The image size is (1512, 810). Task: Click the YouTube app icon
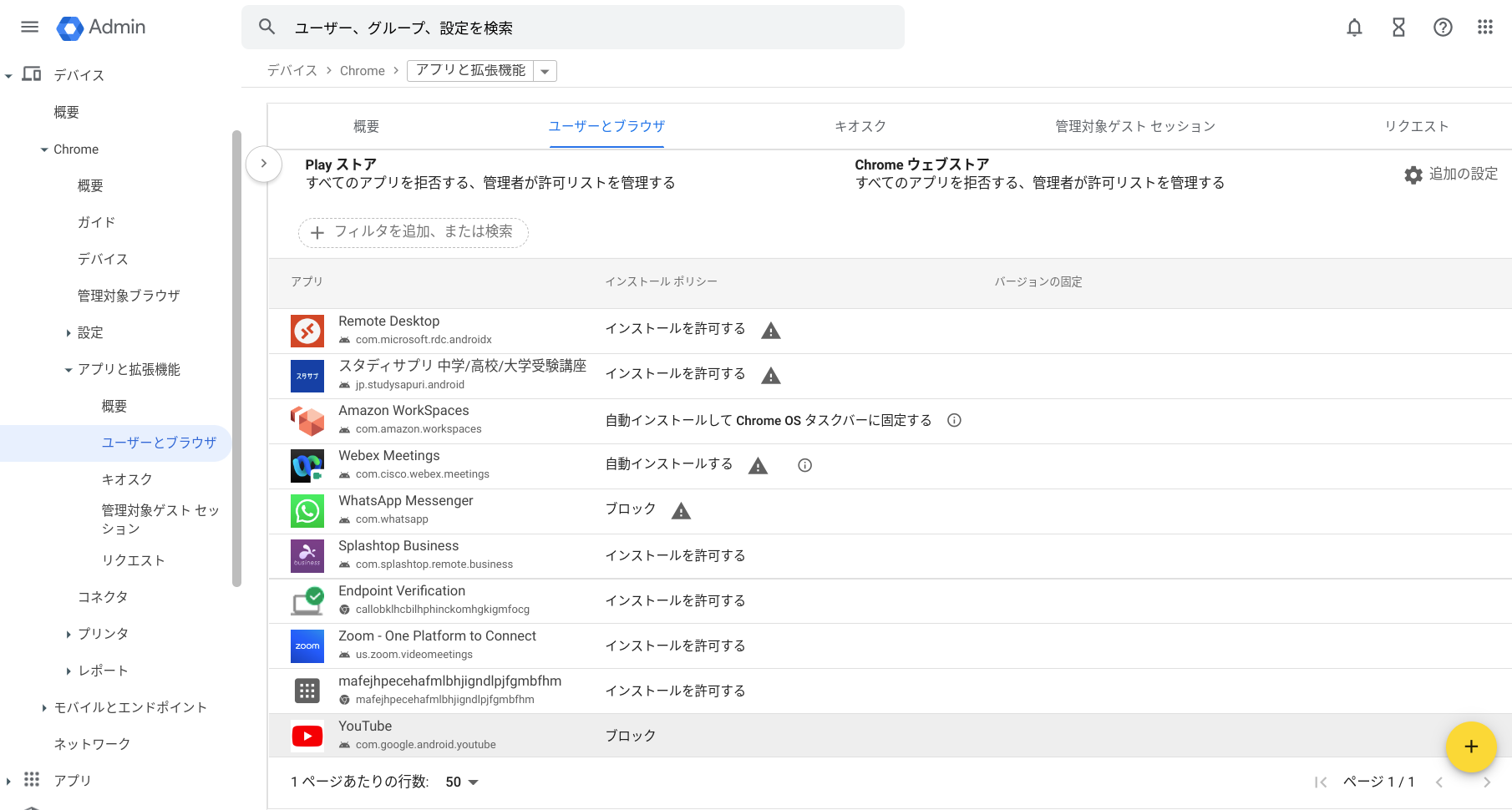click(307, 737)
